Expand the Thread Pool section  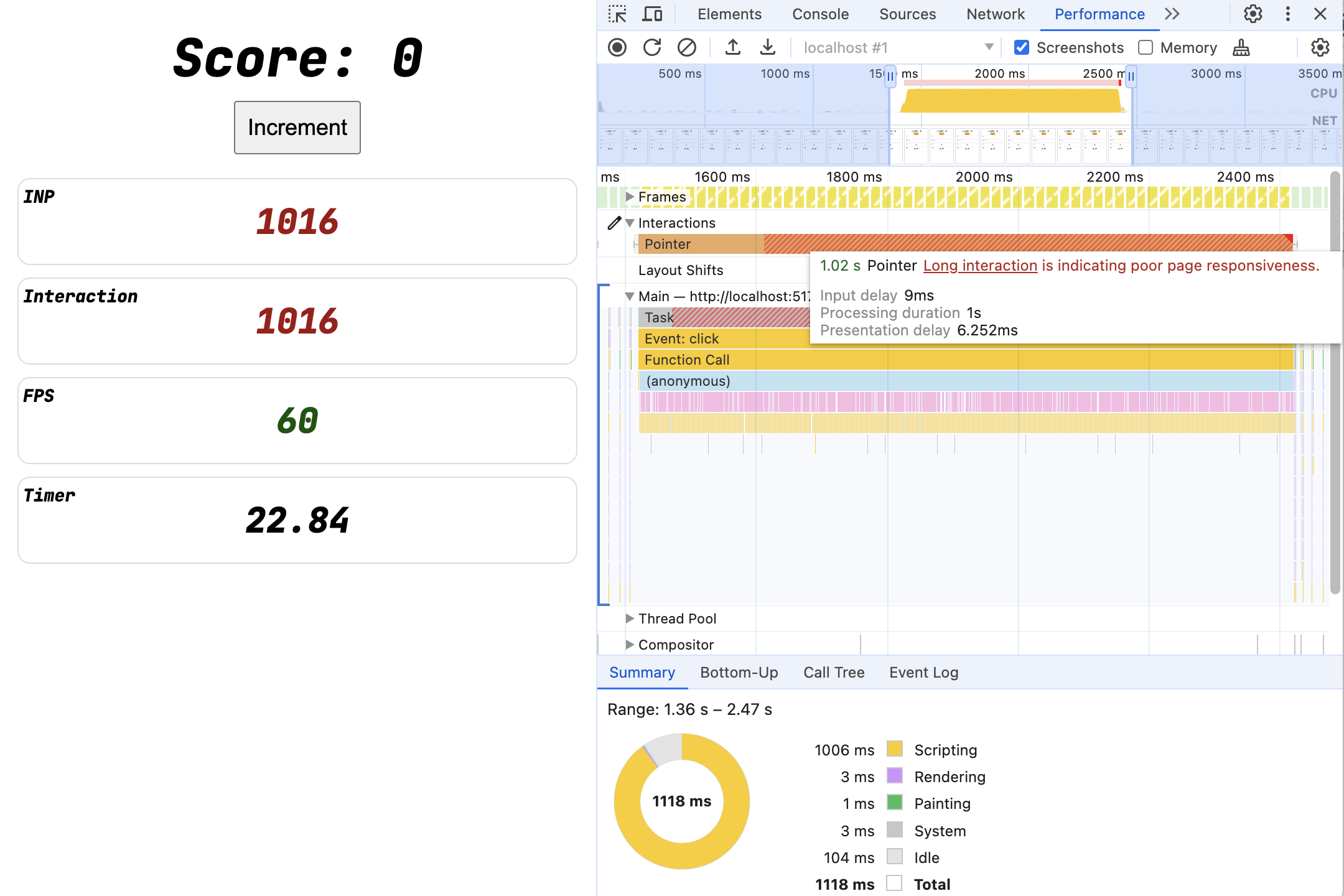pyautogui.click(x=628, y=618)
